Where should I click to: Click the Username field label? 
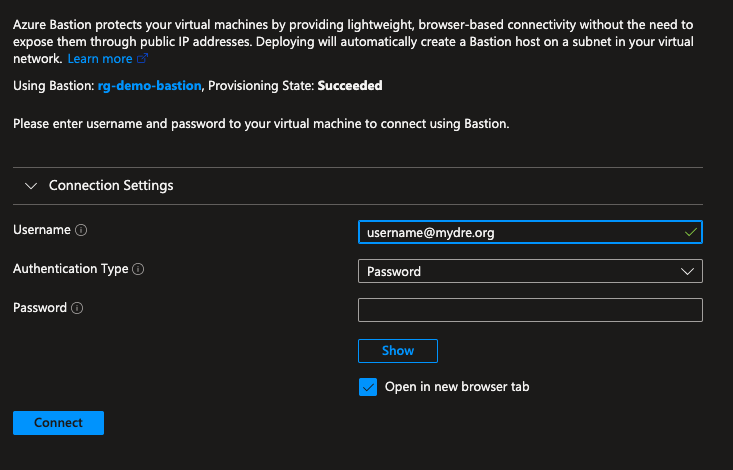click(x=42, y=230)
